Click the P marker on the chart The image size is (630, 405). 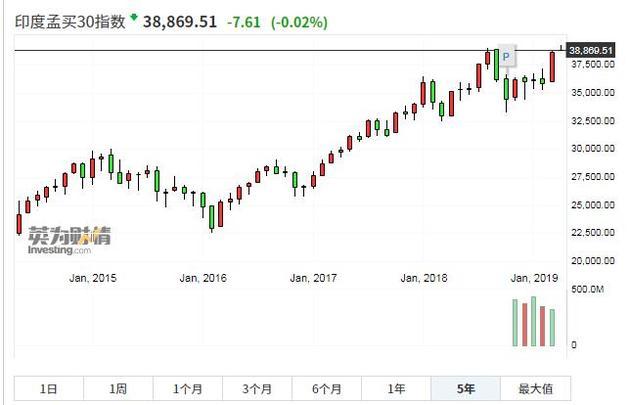(x=506, y=57)
